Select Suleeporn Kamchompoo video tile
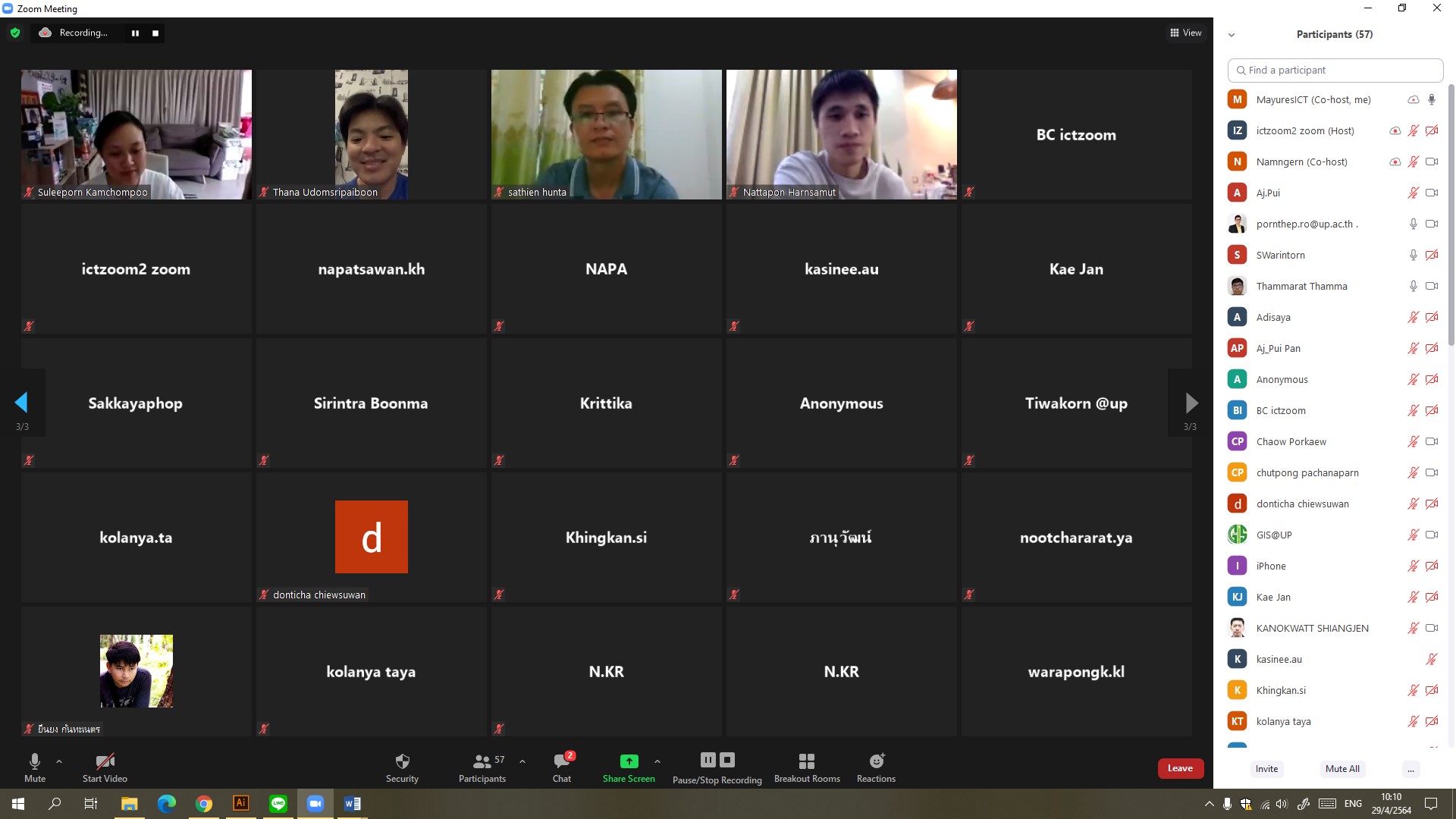This screenshot has width=1456, height=819. click(x=136, y=134)
